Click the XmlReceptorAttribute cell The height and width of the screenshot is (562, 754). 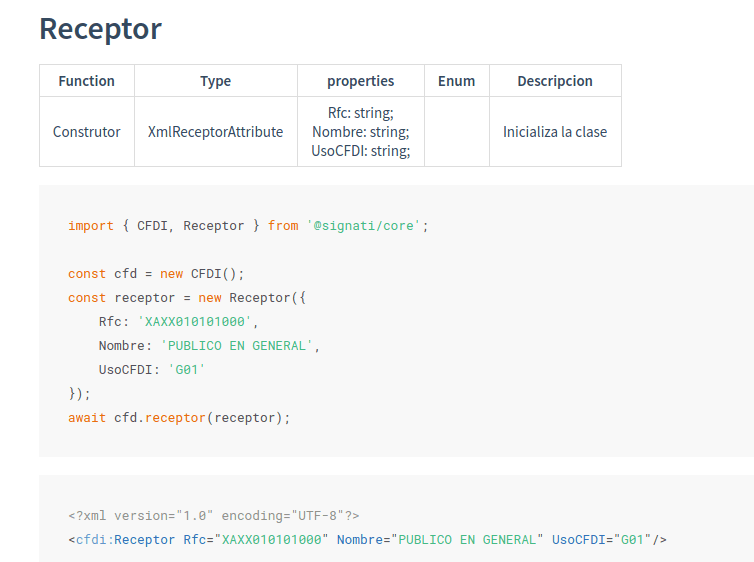click(215, 132)
